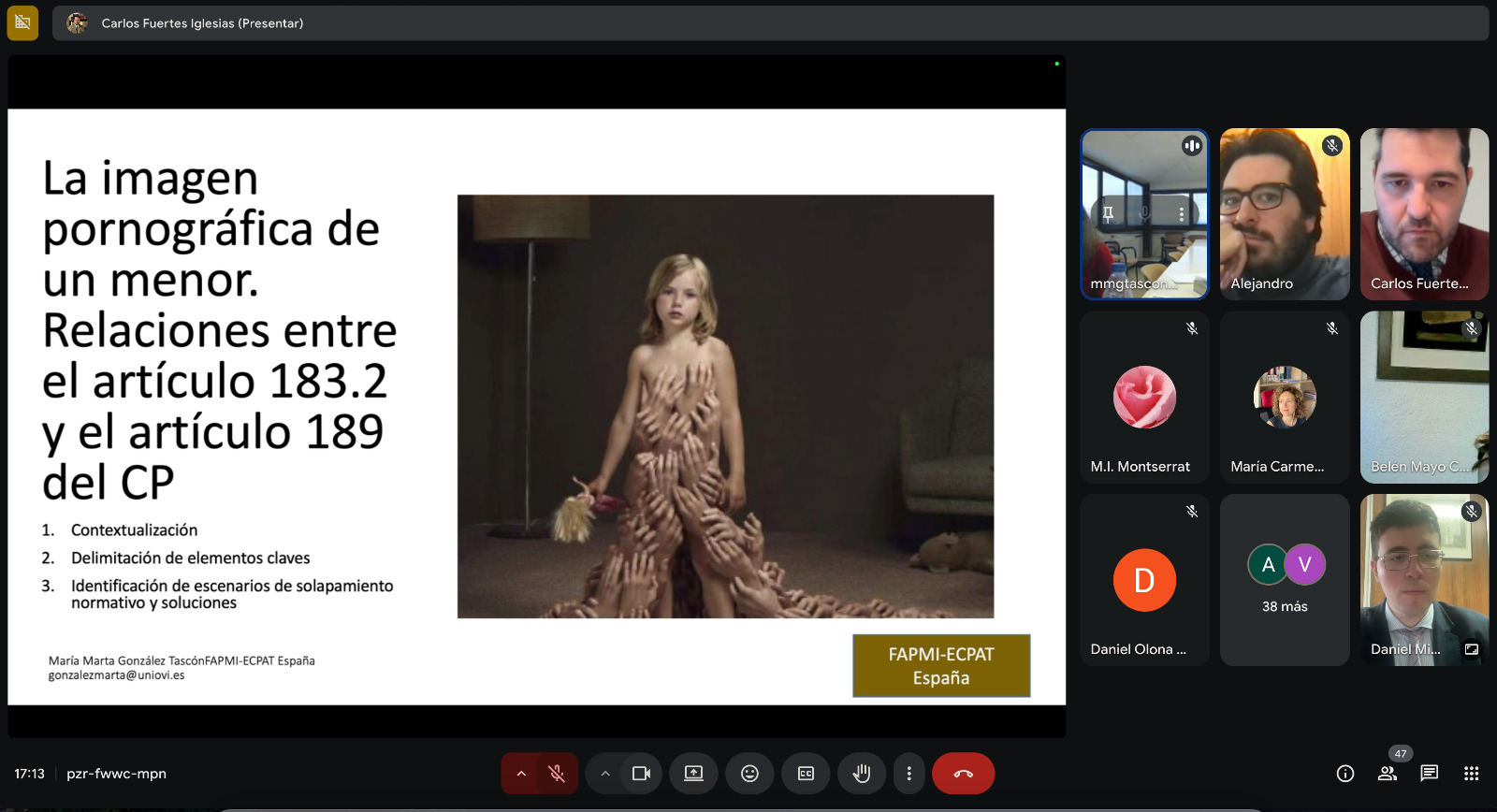Pin the mmgtascon video tile

pyautogui.click(x=1108, y=214)
